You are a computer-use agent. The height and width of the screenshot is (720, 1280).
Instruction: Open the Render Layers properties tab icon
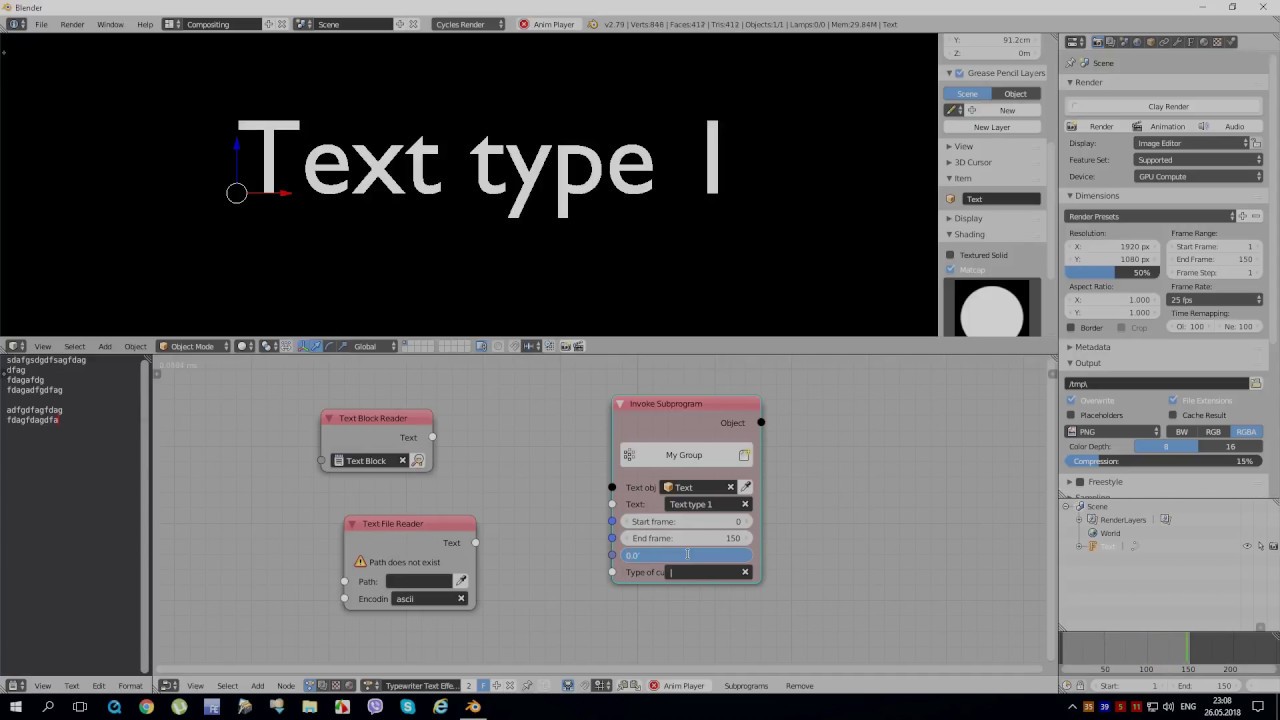click(x=1110, y=42)
